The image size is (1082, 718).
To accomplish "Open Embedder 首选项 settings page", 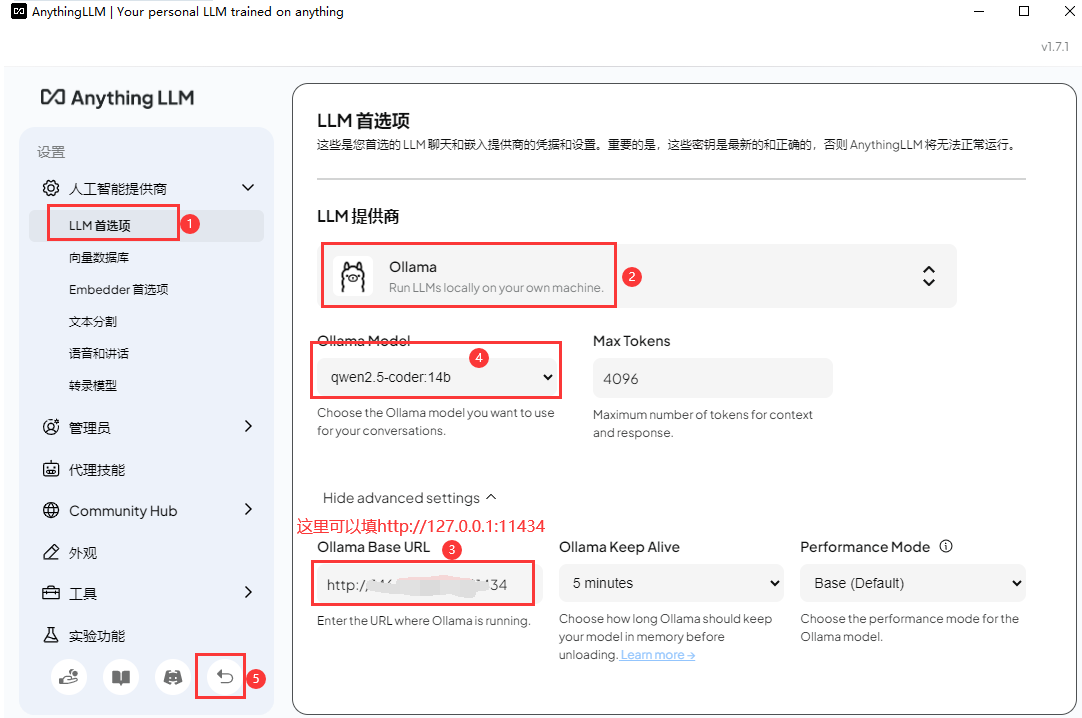I will pyautogui.click(x=119, y=289).
